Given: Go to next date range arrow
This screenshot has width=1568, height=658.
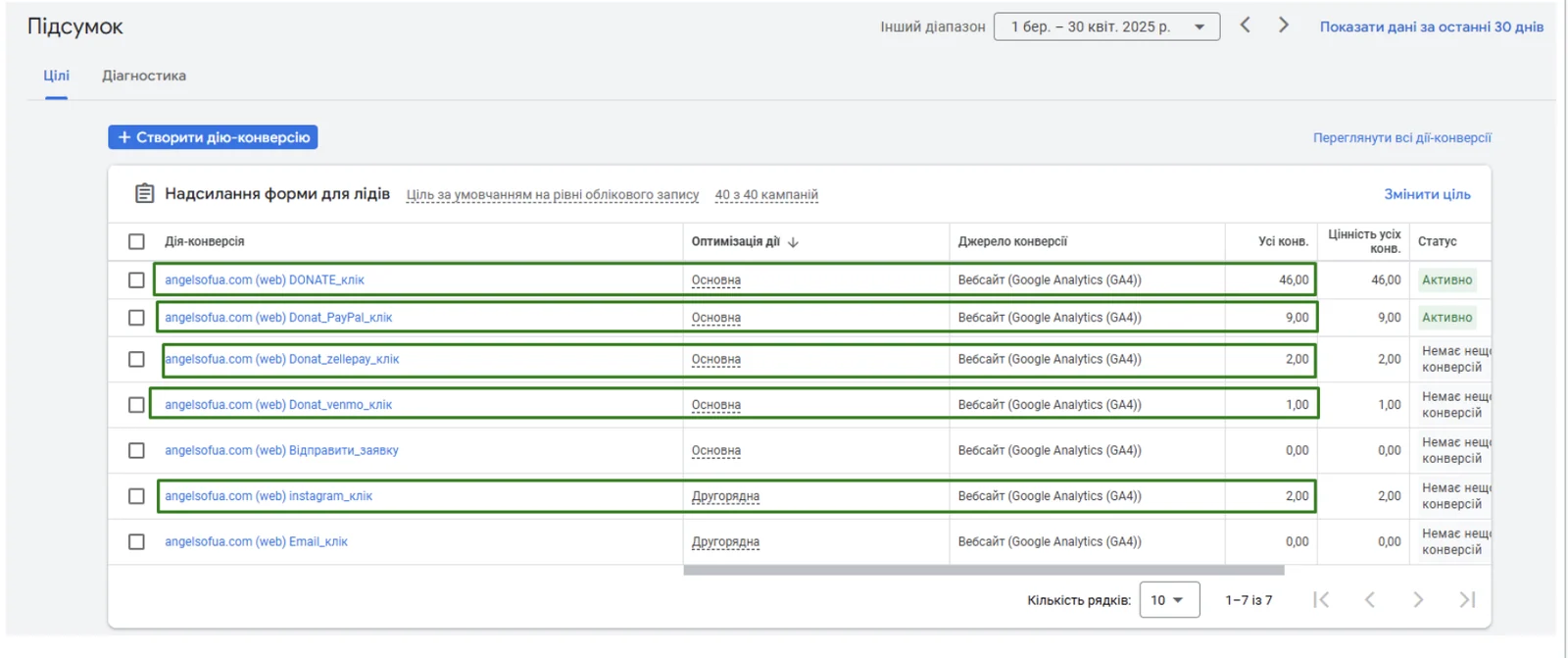Looking at the screenshot, I should pyautogui.click(x=1284, y=25).
